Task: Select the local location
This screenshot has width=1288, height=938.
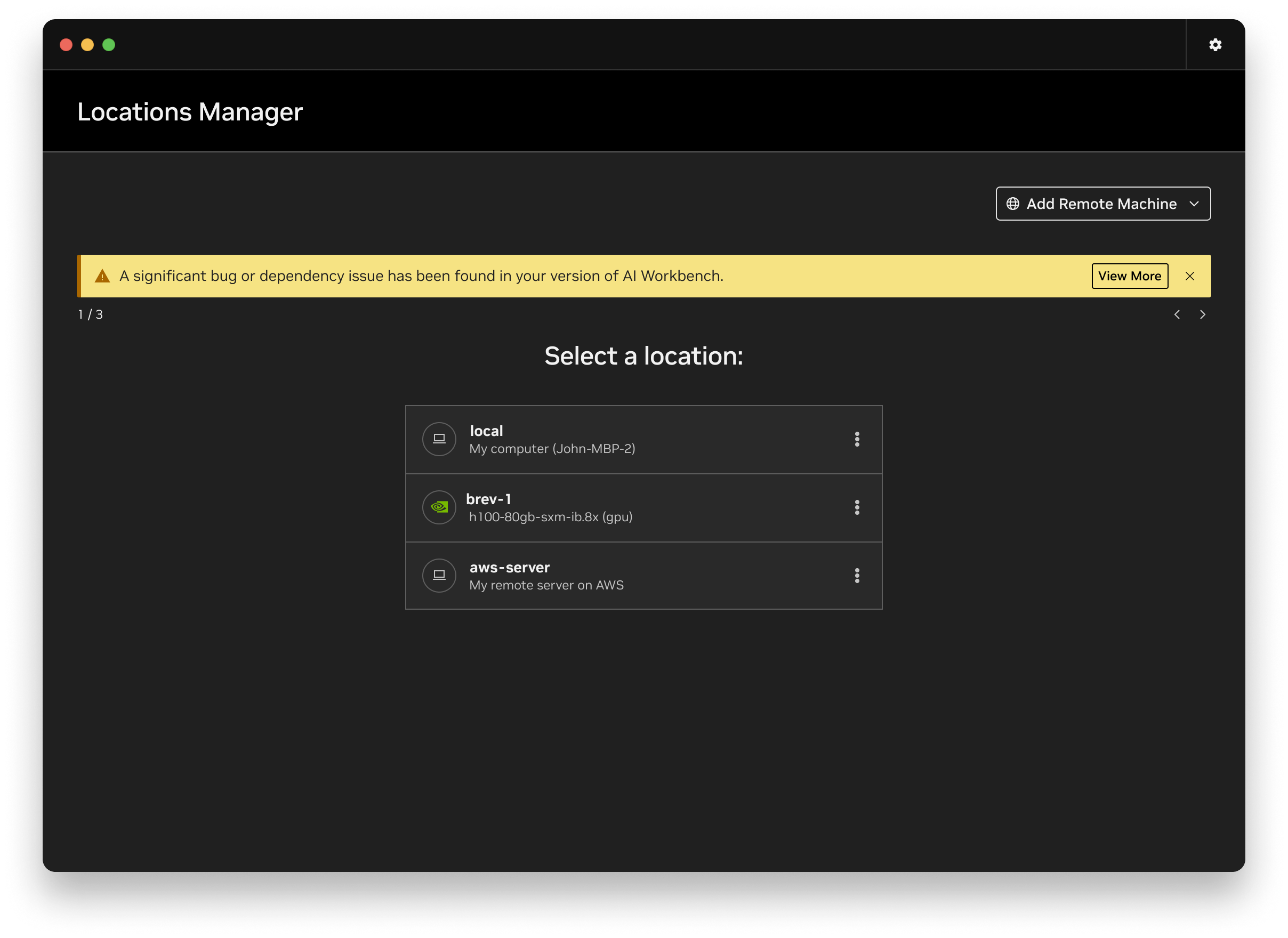Action: click(625, 440)
